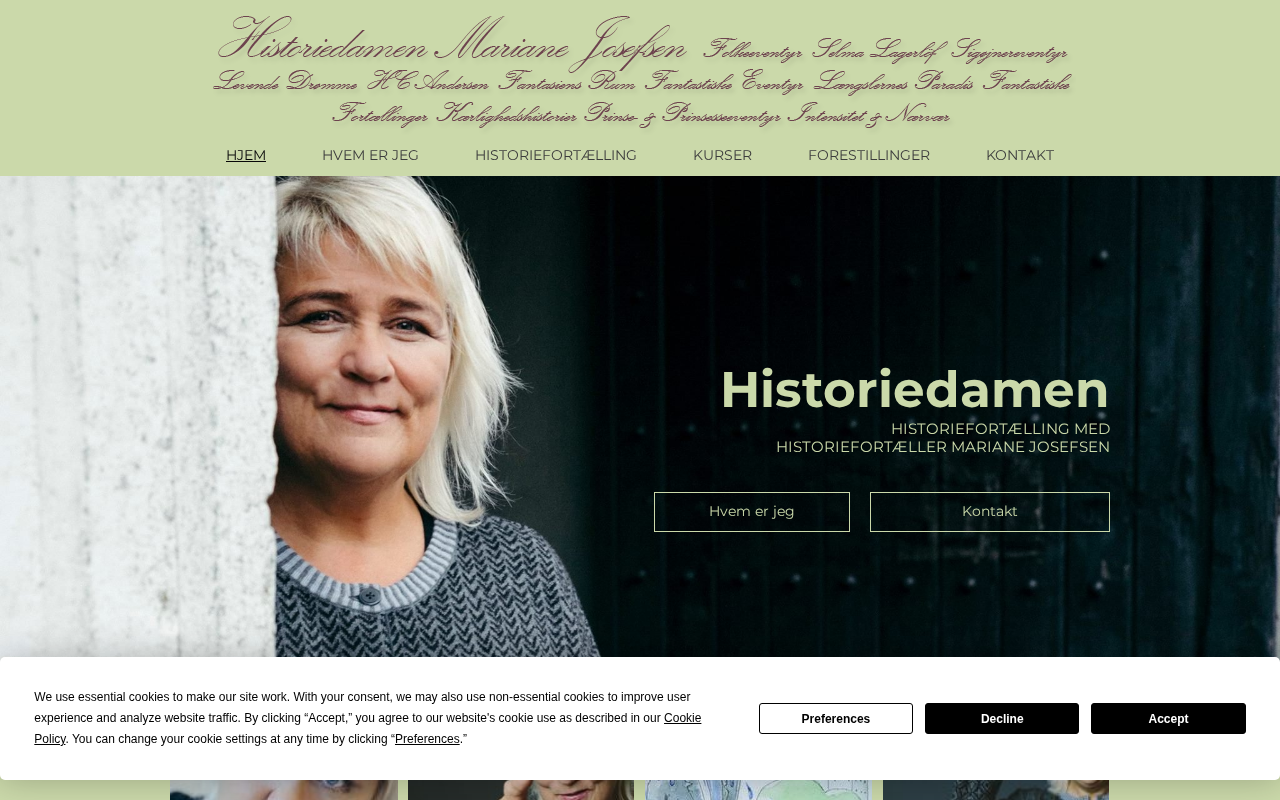Open the HJEM menu item

tap(246, 155)
